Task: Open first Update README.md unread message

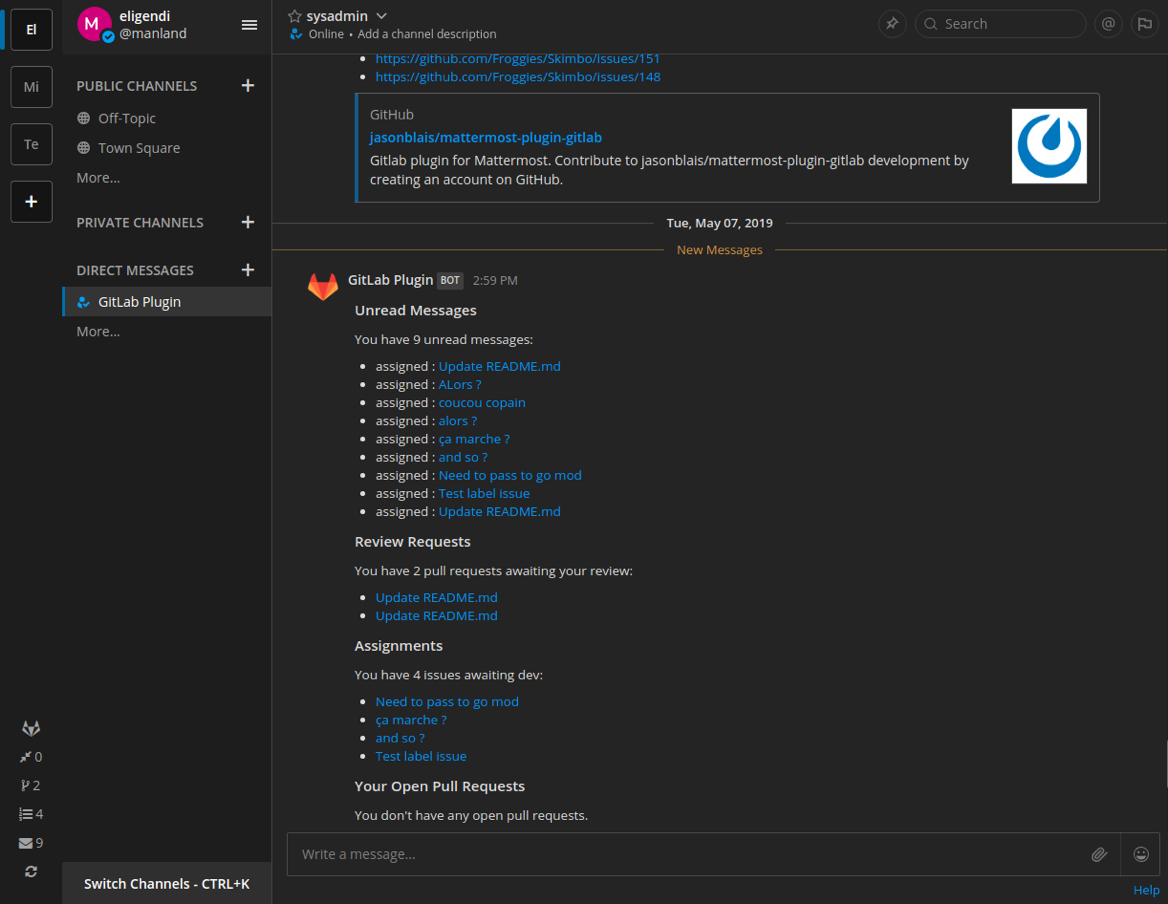Action: click(x=499, y=366)
